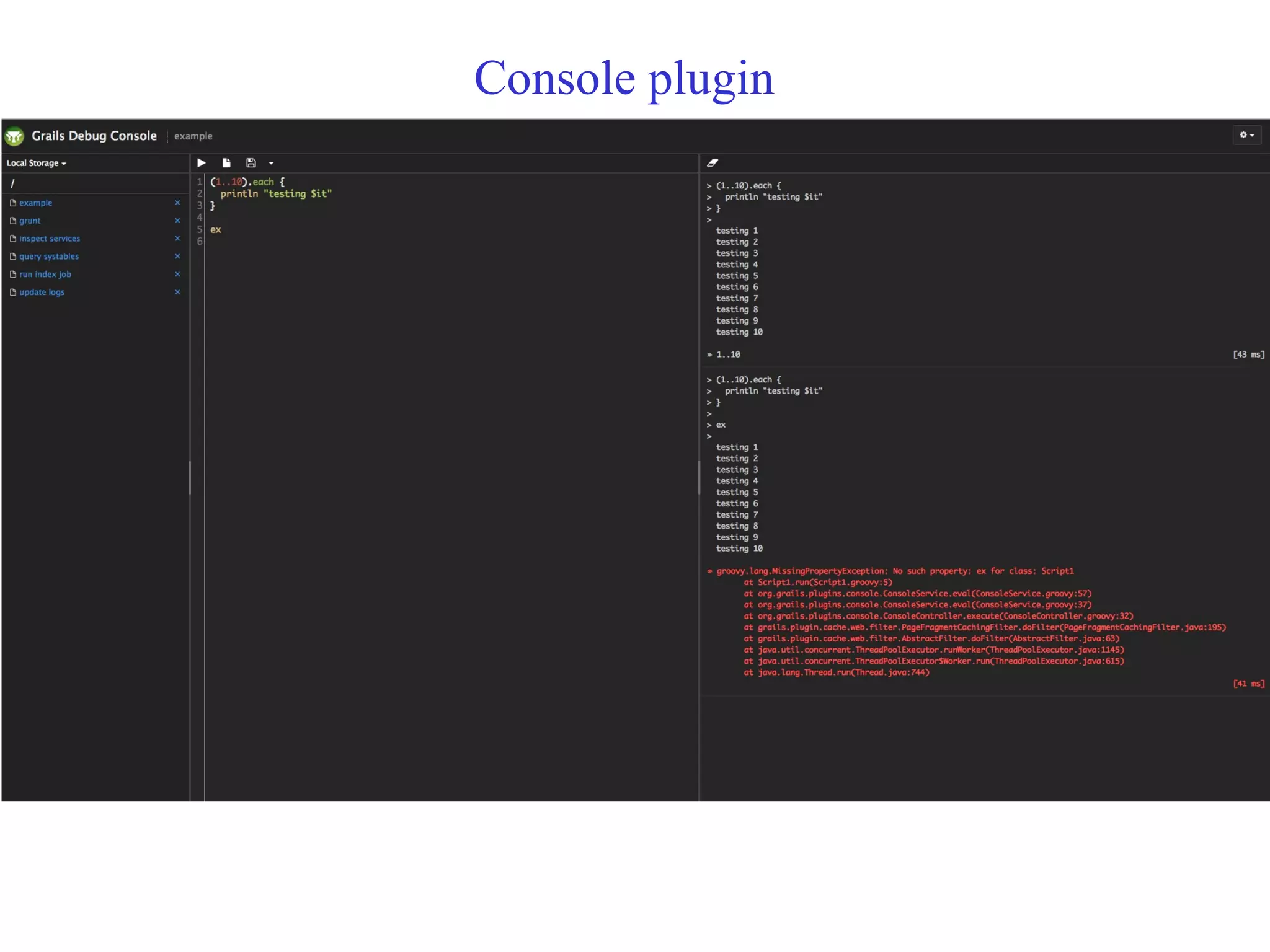Click the root path slash
Viewport: 1270px width, 952px height.
[x=12, y=183]
